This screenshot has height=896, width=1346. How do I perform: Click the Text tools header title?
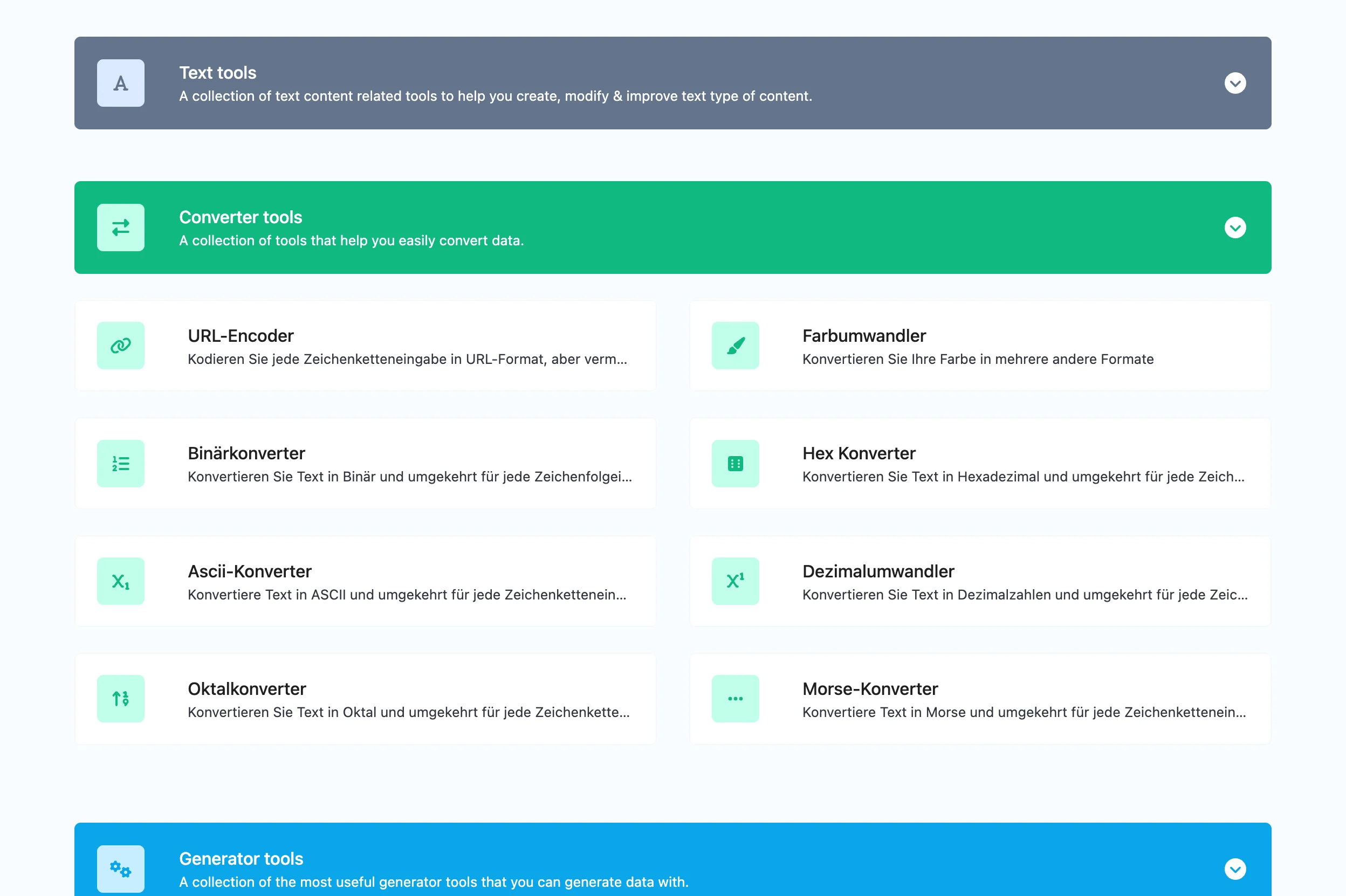tap(218, 73)
